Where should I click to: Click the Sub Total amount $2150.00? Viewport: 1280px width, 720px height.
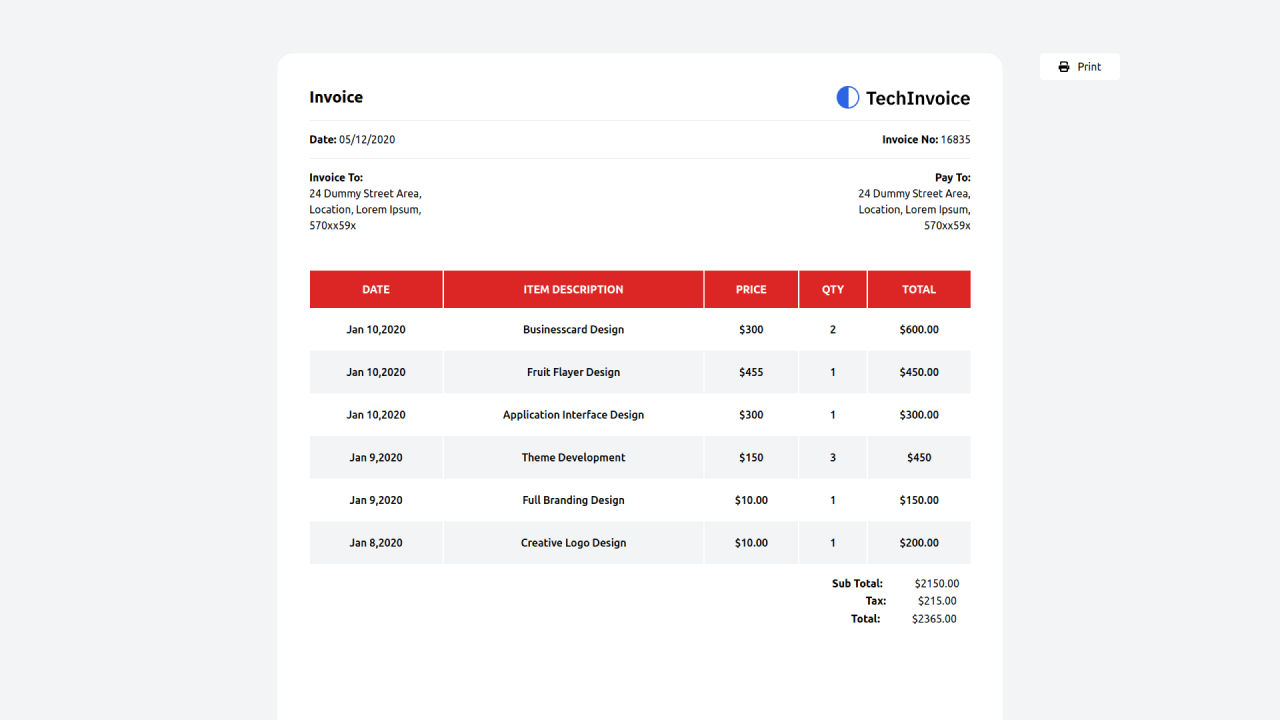click(x=937, y=583)
